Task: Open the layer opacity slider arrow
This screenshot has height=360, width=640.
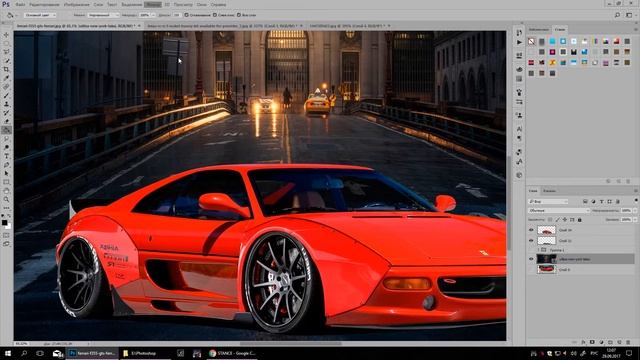Action: pyautogui.click(x=635, y=211)
